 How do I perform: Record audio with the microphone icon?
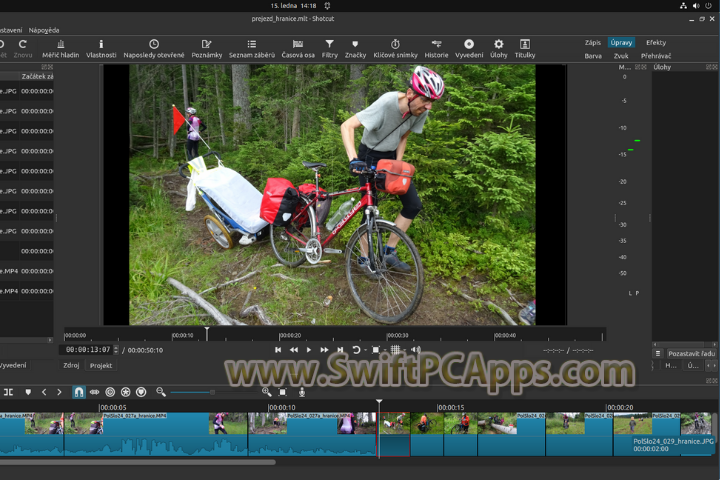[302, 392]
